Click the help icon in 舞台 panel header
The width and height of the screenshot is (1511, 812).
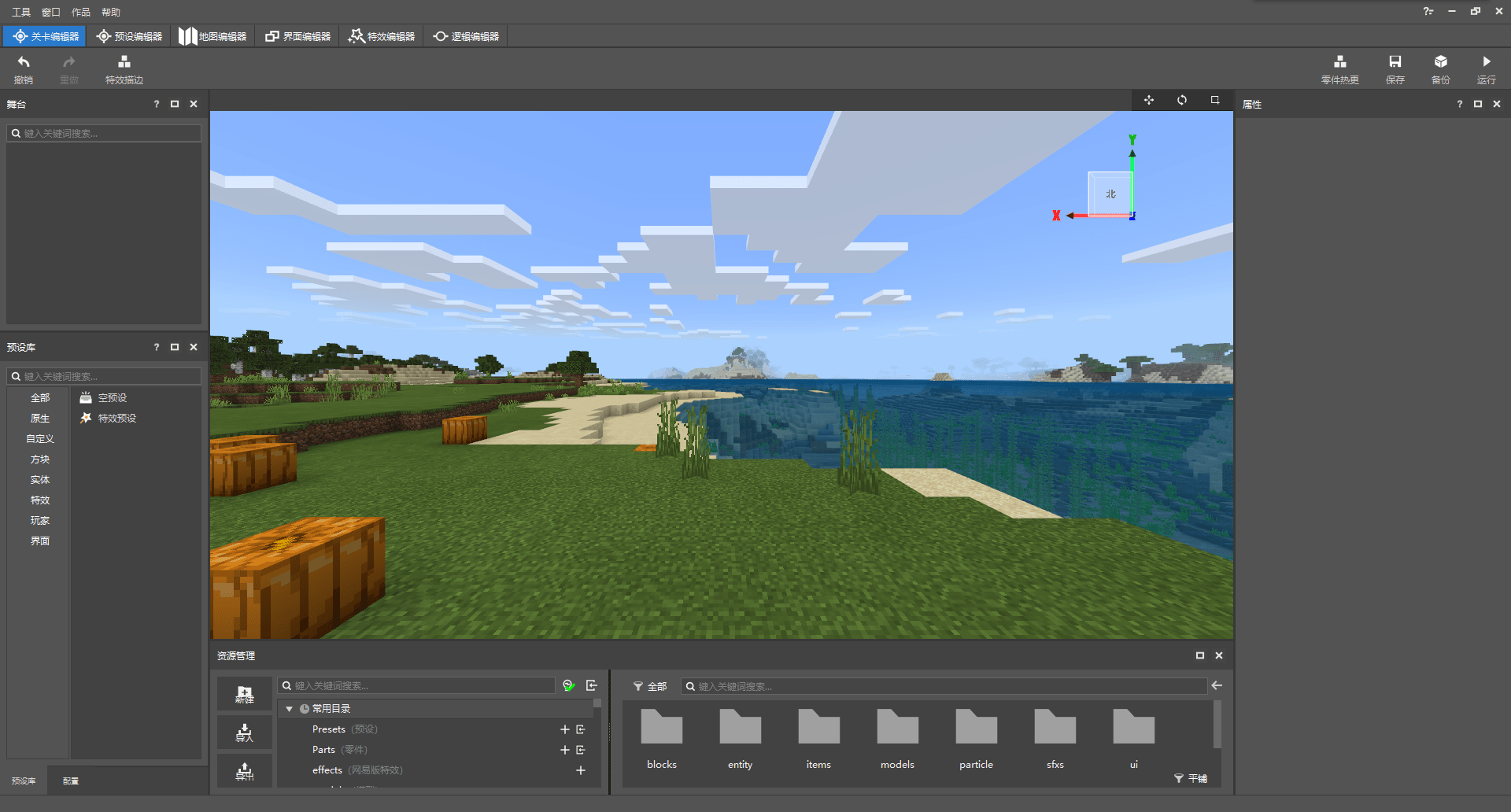click(156, 104)
